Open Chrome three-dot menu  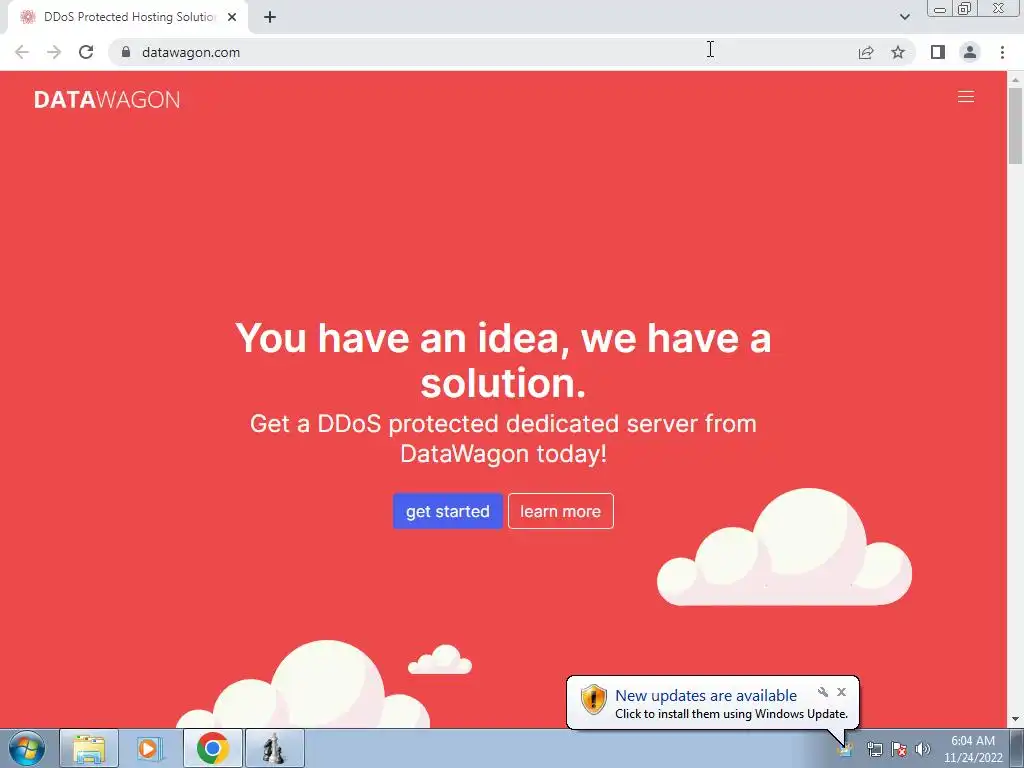(x=1002, y=52)
